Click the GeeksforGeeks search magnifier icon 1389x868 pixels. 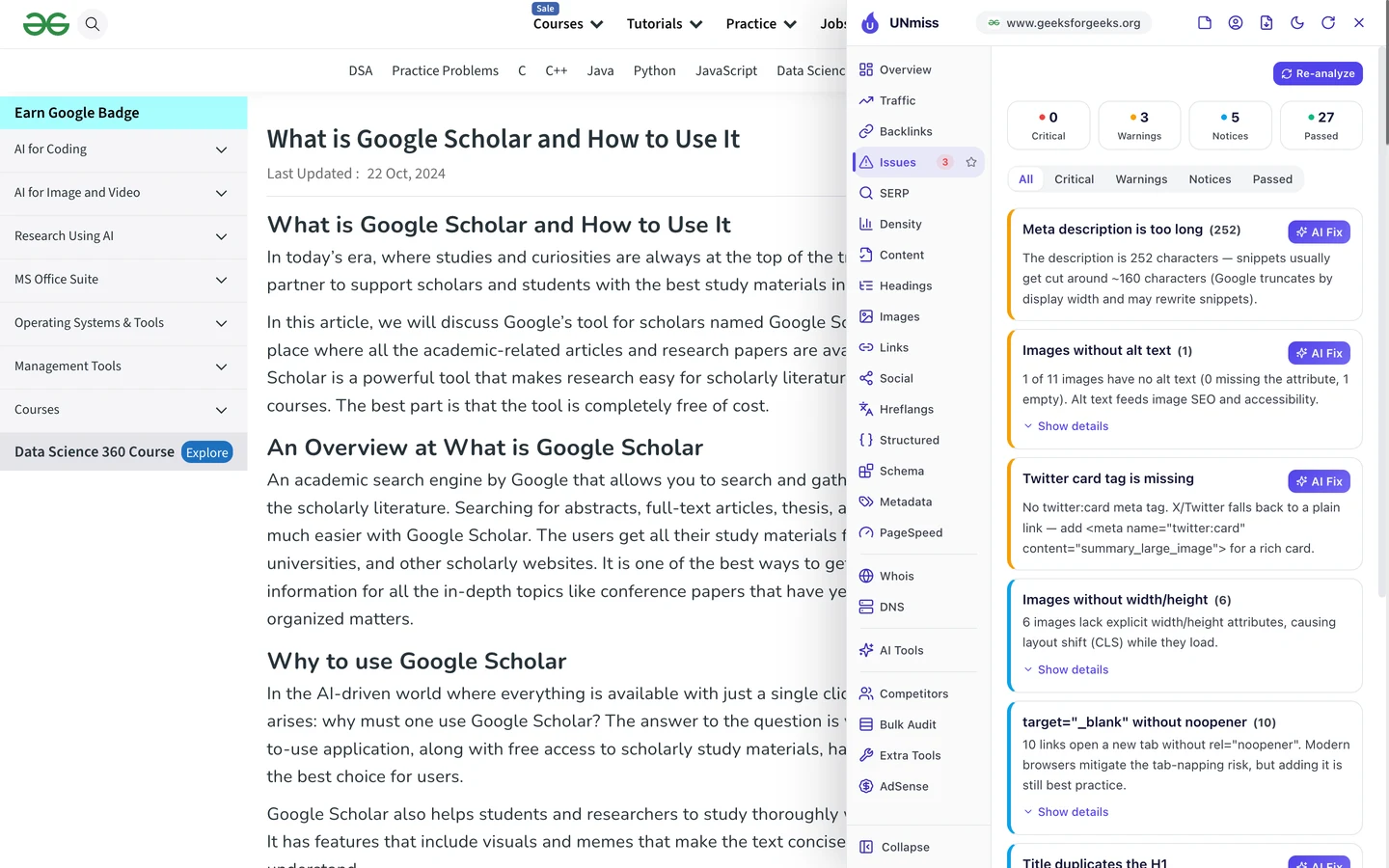93,24
